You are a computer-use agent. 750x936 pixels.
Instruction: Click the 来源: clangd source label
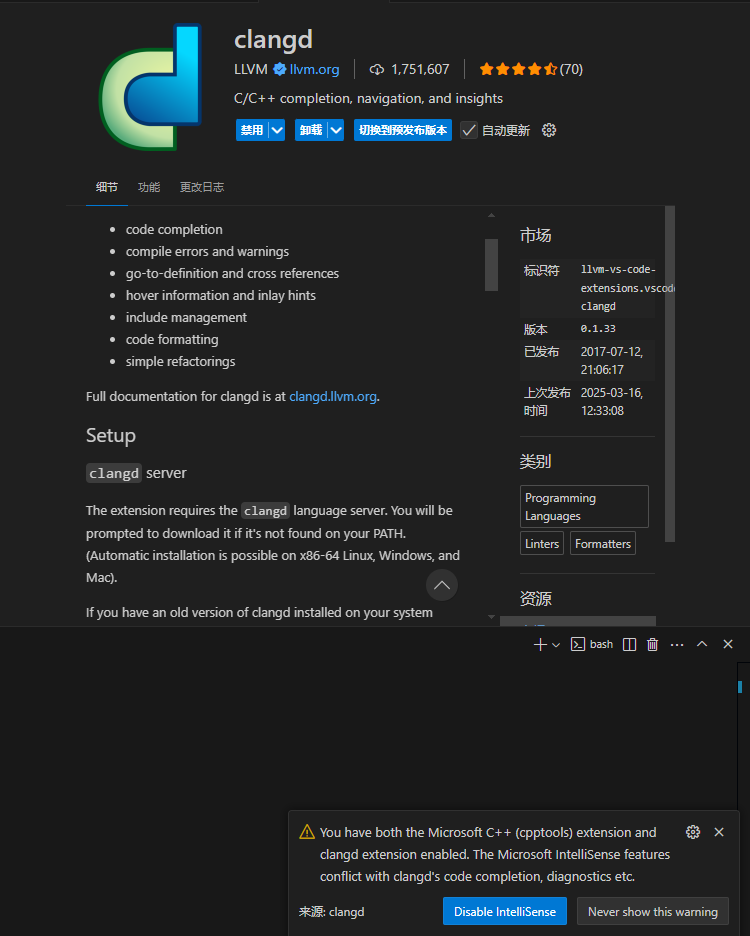coord(331,912)
